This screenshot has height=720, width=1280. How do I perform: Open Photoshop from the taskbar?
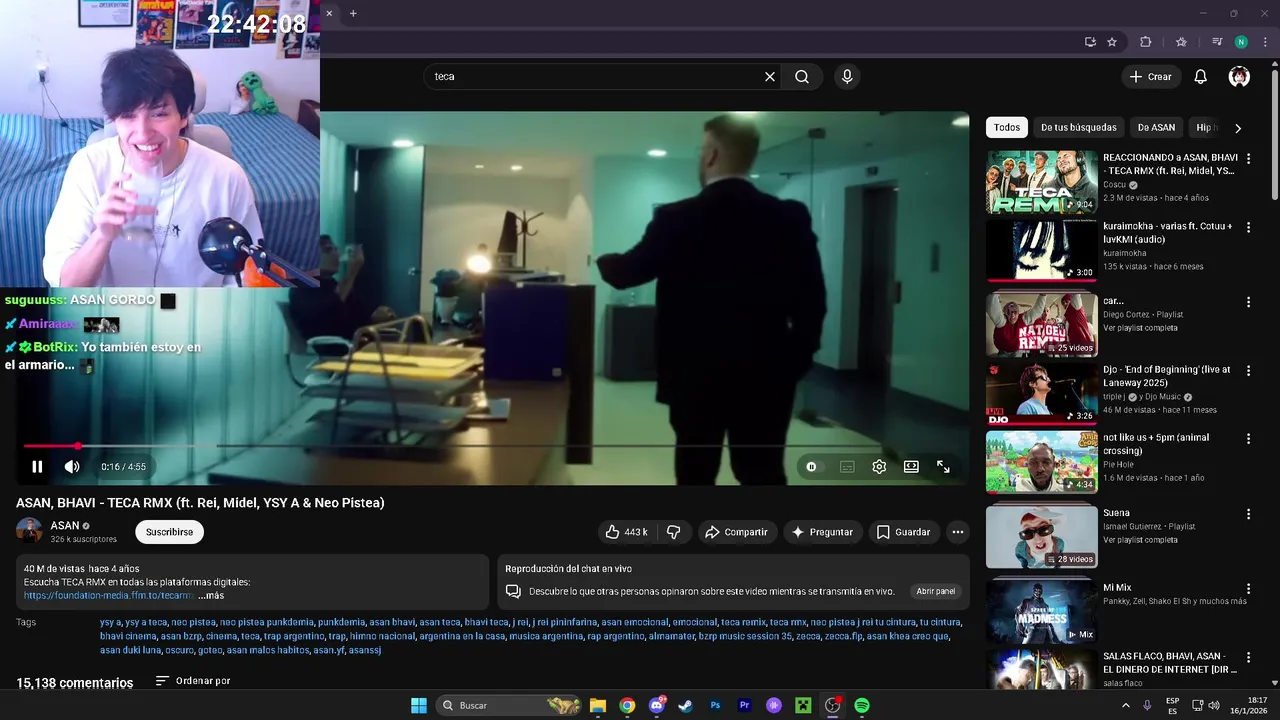coord(715,705)
